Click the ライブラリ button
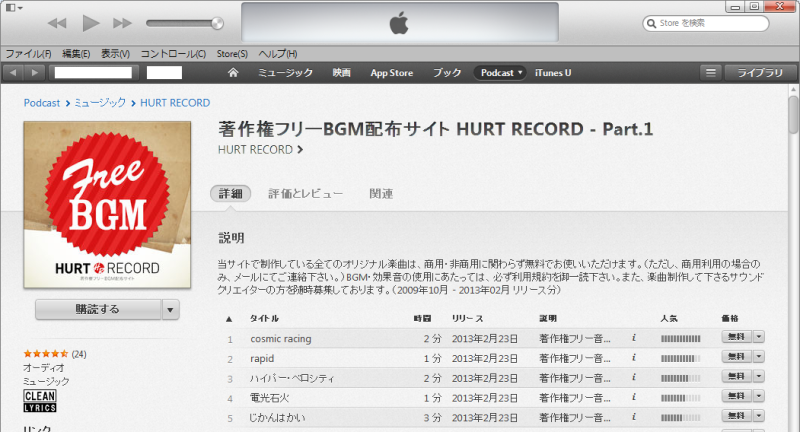 pos(760,72)
